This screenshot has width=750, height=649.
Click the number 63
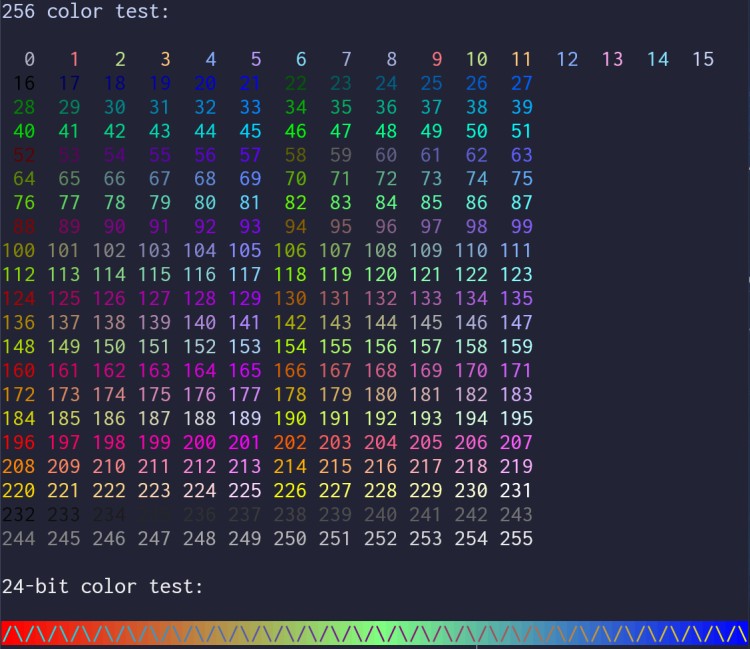pos(521,155)
